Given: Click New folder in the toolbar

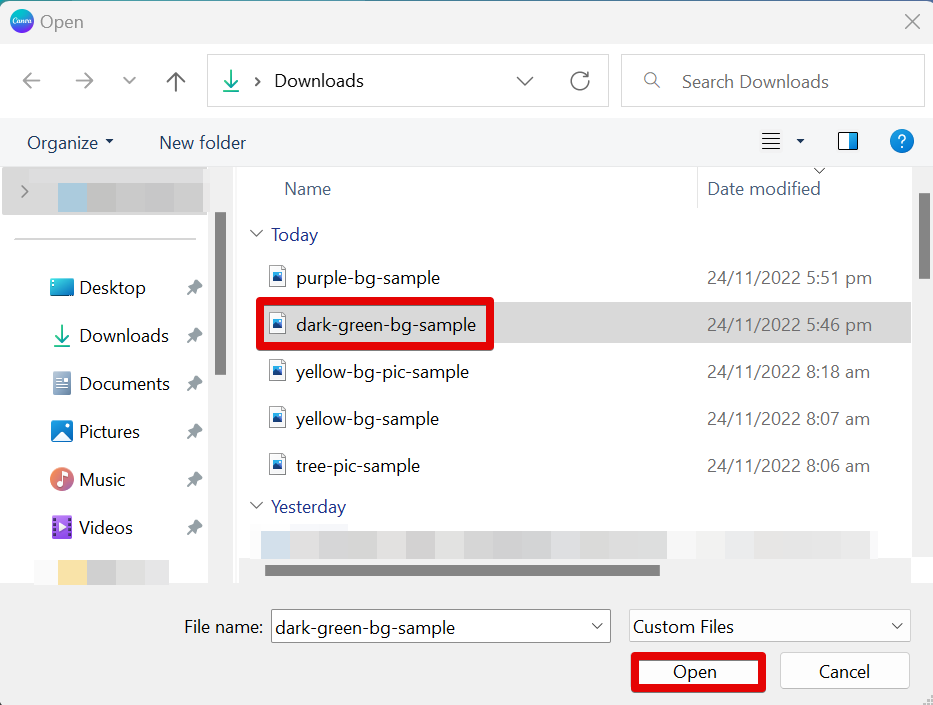Looking at the screenshot, I should pos(202,143).
